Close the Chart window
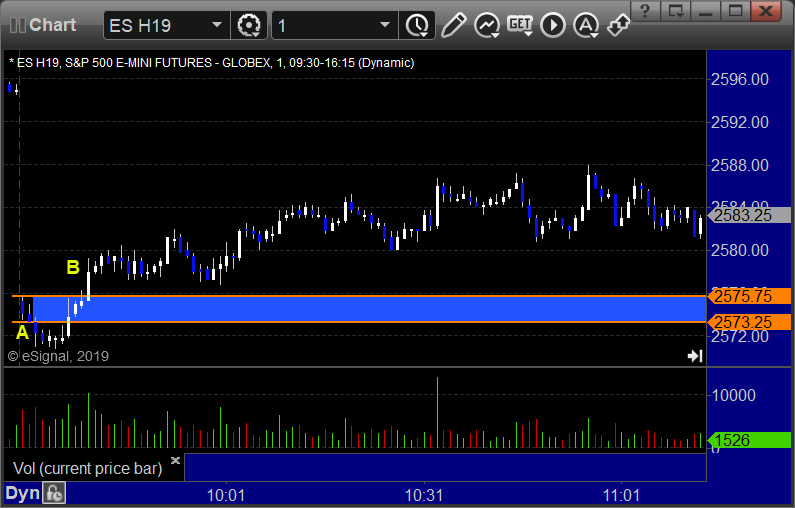 click(766, 10)
